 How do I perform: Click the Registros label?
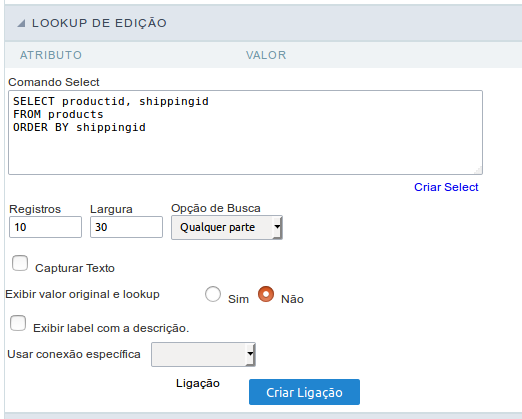35,209
